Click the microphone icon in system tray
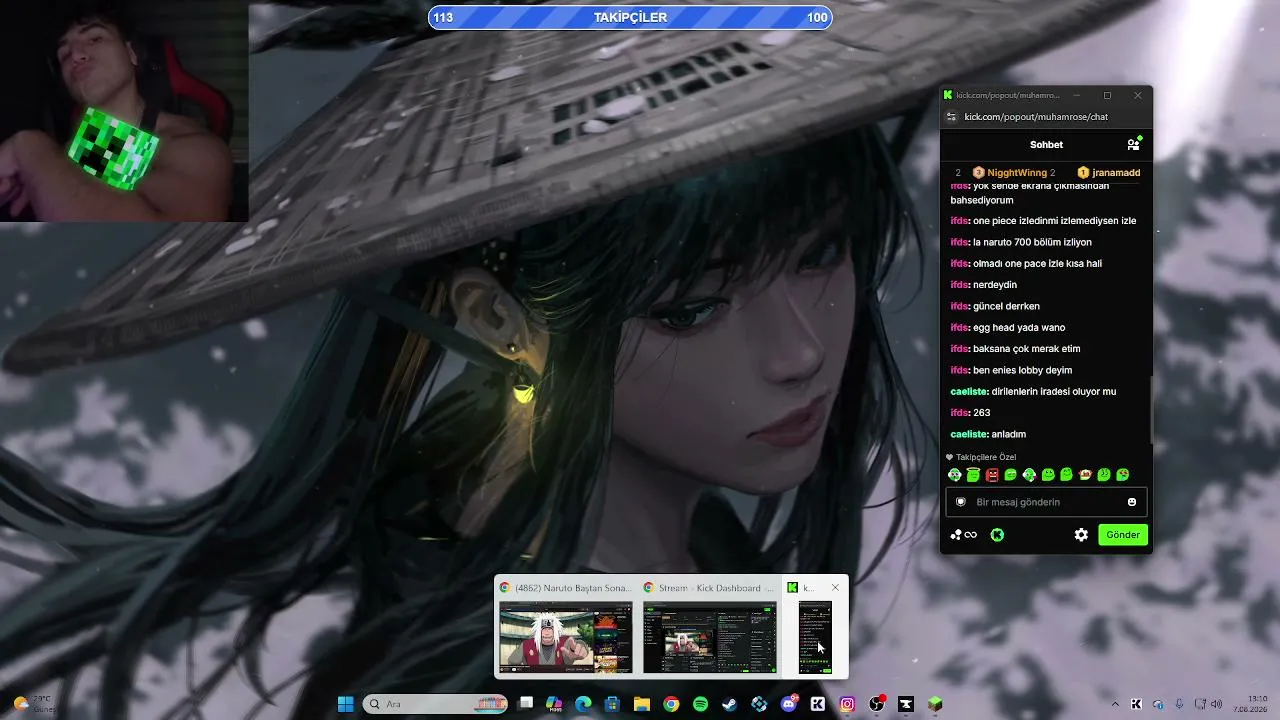This screenshot has height=720, width=1280. click(x=1179, y=704)
